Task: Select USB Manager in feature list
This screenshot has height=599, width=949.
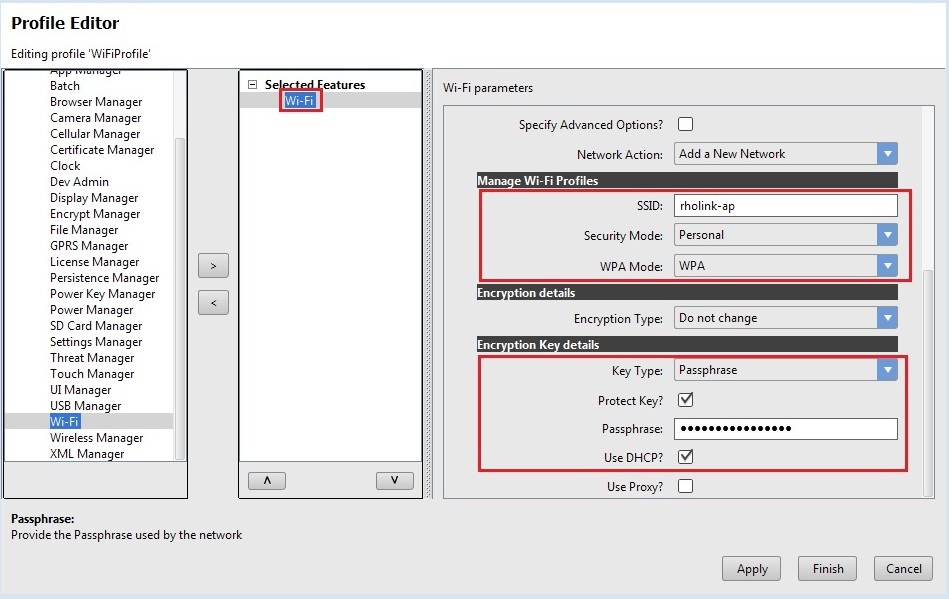Action: click(x=85, y=406)
